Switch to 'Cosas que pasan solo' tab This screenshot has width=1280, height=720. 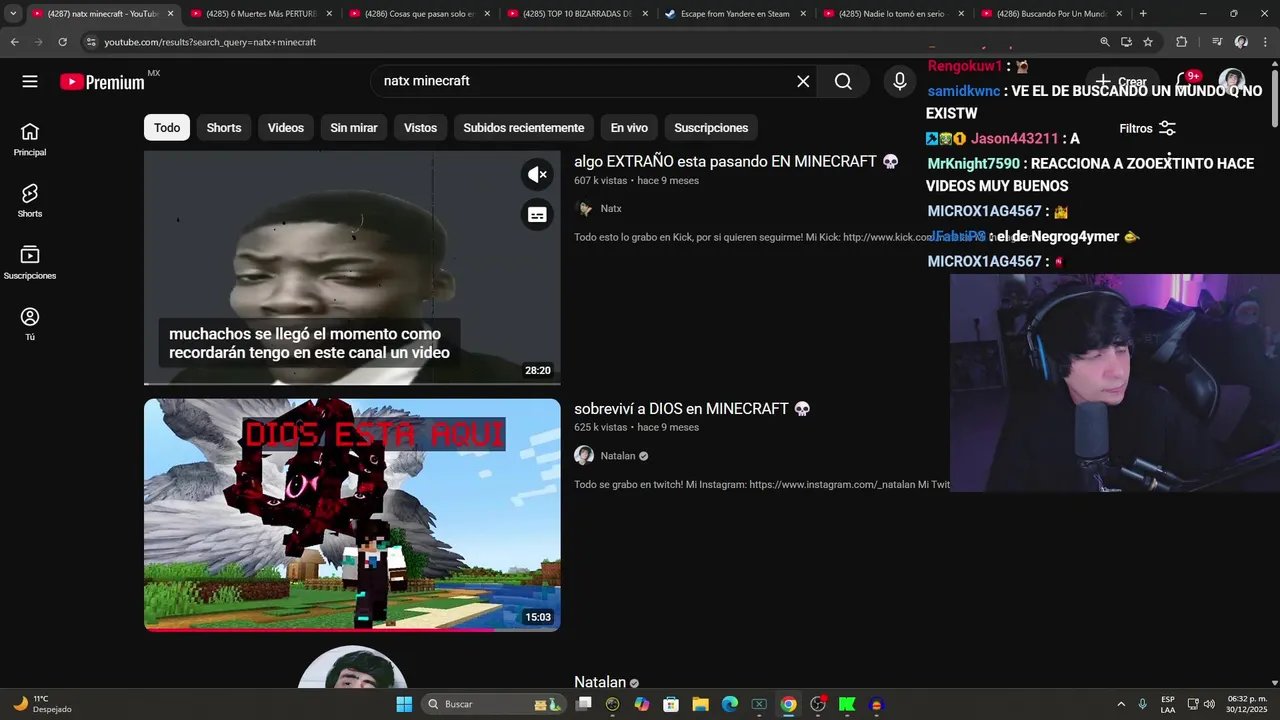(420, 14)
